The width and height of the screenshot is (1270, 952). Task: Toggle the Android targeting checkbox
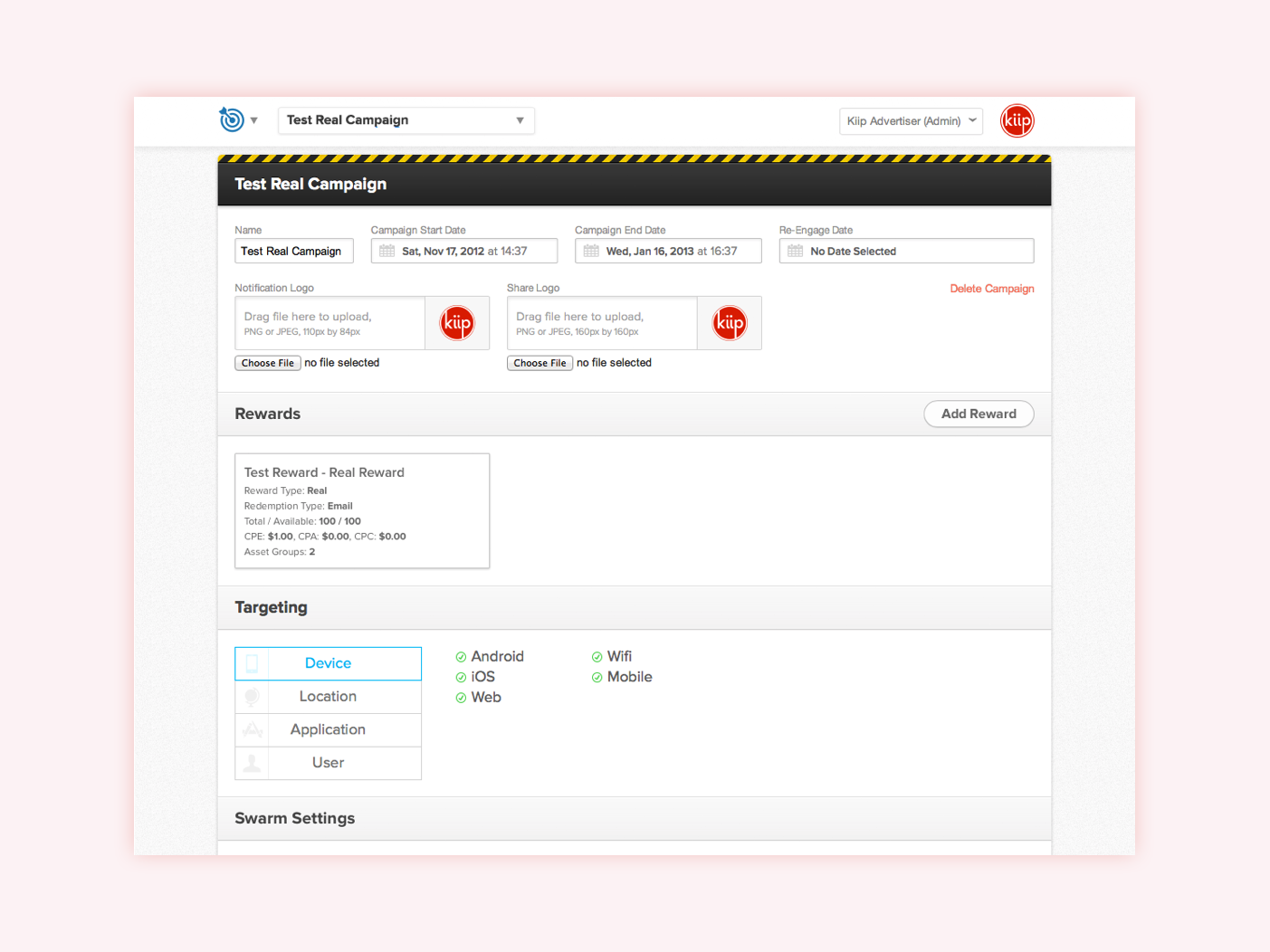click(x=461, y=657)
